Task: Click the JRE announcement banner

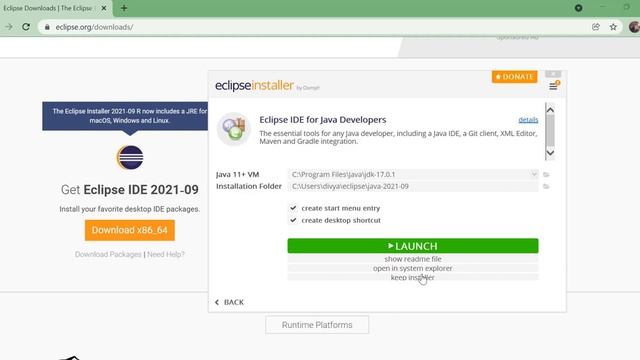Action: click(x=125, y=116)
